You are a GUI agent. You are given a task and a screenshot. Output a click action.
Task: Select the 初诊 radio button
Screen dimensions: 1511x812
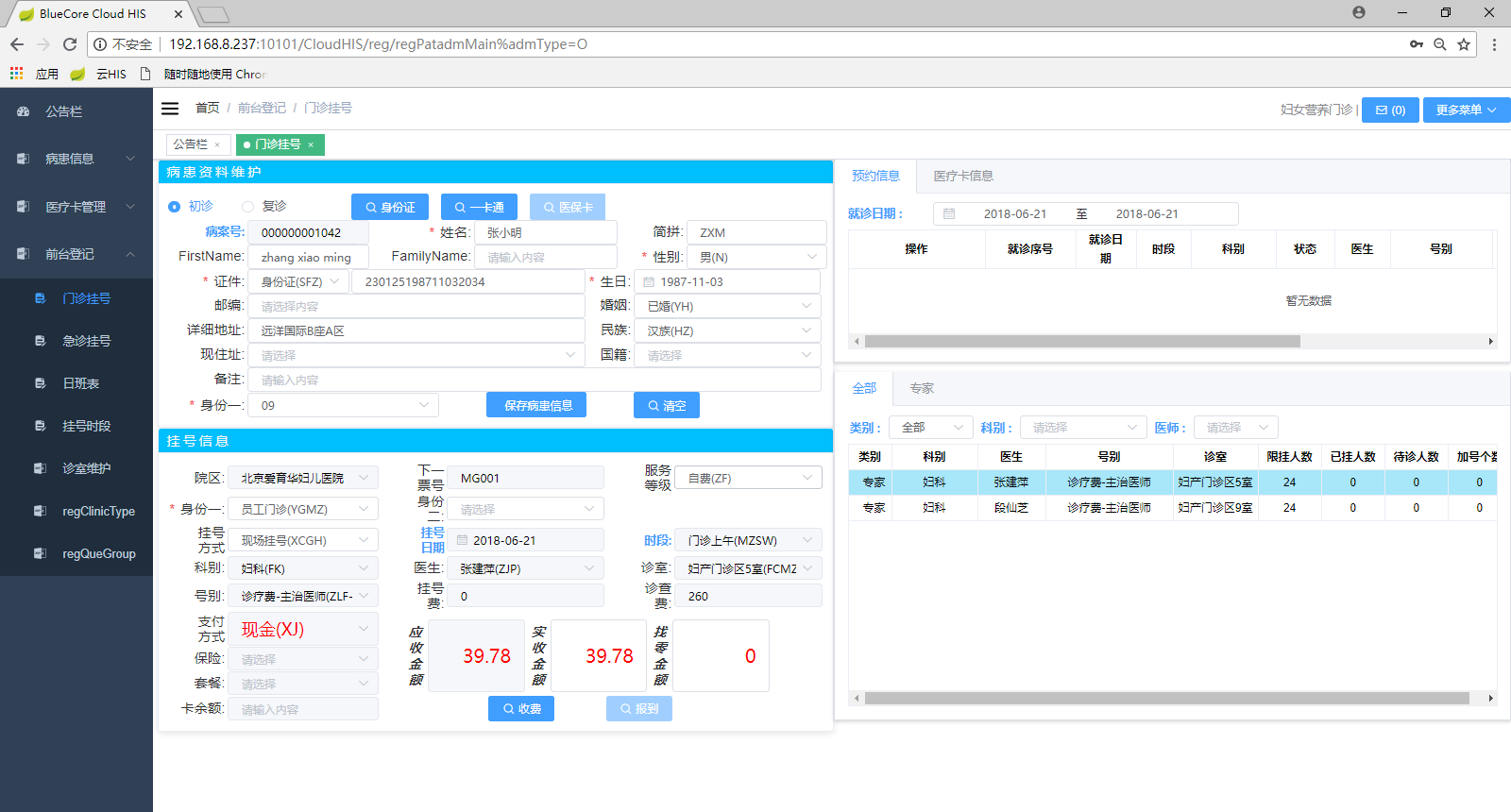pos(174,207)
